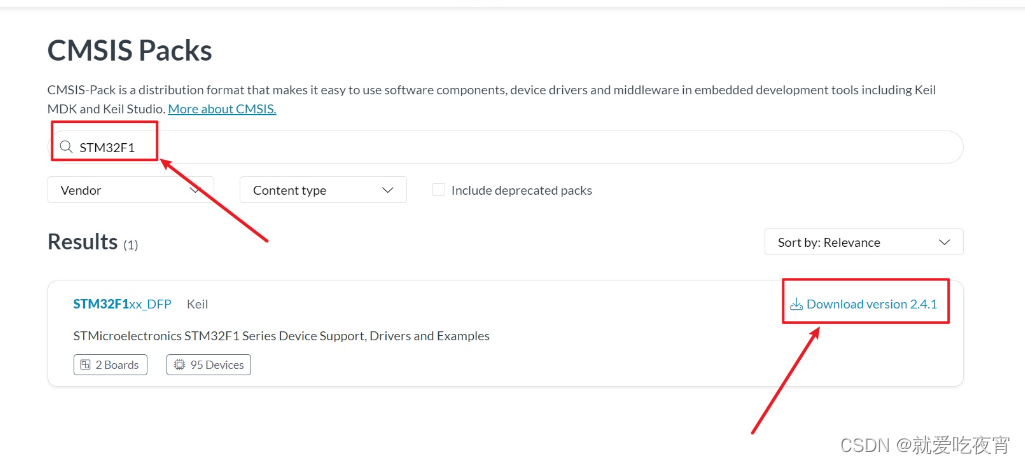Focus the pack search field containing STM32F1
Image resolution: width=1025 pixels, height=464 pixels.
pyautogui.click(x=505, y=147)
